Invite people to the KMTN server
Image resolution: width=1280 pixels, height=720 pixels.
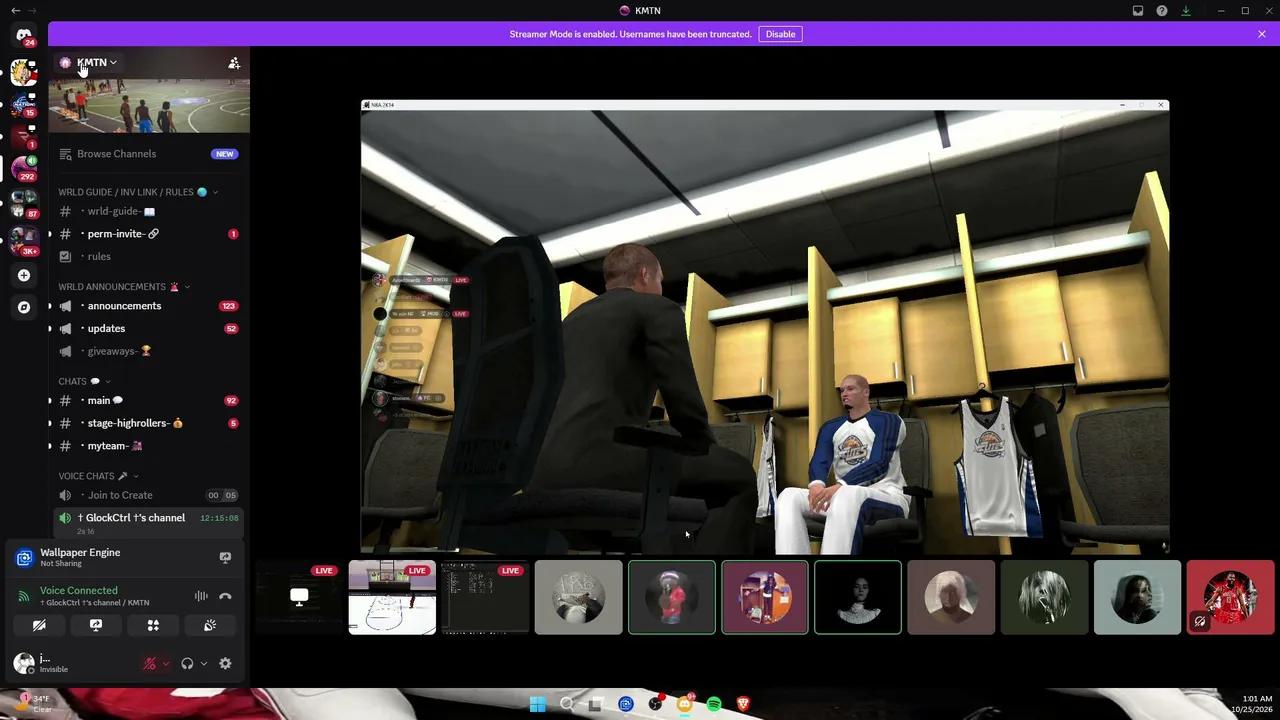point(234,63)
